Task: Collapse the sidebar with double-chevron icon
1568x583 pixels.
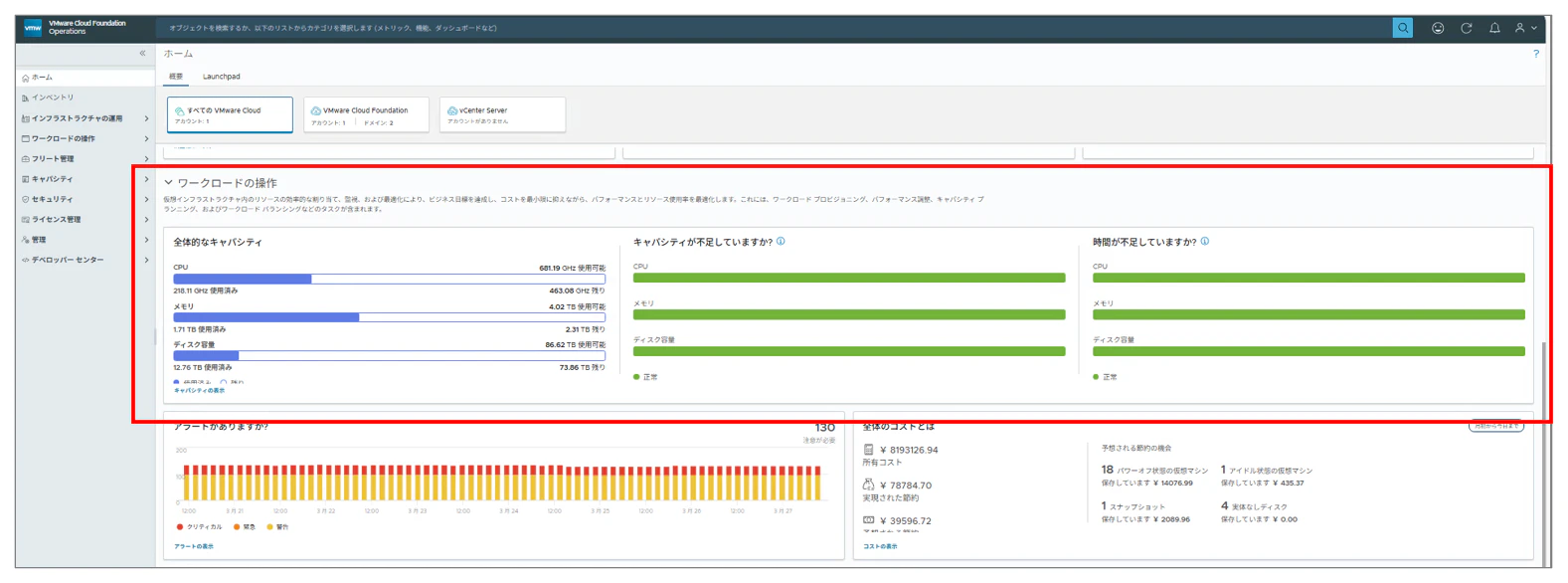Action: coord(142,54)
